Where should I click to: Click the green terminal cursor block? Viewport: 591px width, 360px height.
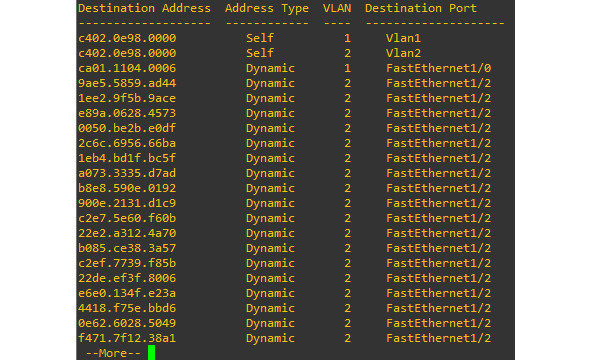(152, 353)
